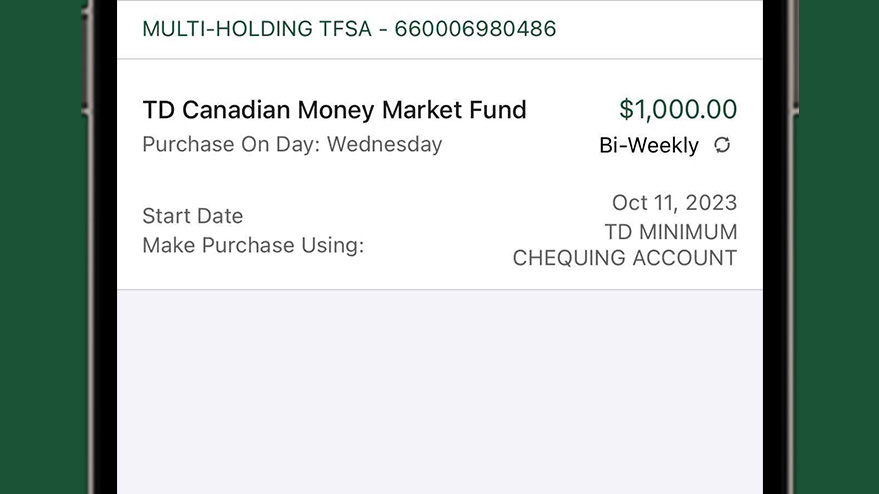Screen dimensions: 879x494
Task: Tap the word Wednesday in purchase day
Action: point(385,145)
